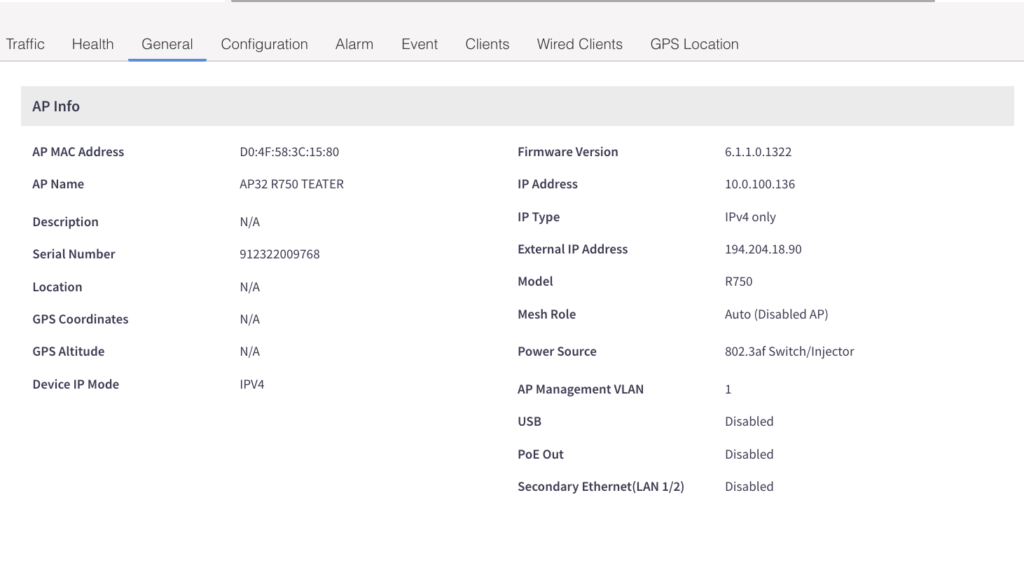Screen dimensions: 1024x563
Task: Click the AP MAC address value D0:4F:58:3C:15:80
Action: pyautogui.click(x=289, y=152)
